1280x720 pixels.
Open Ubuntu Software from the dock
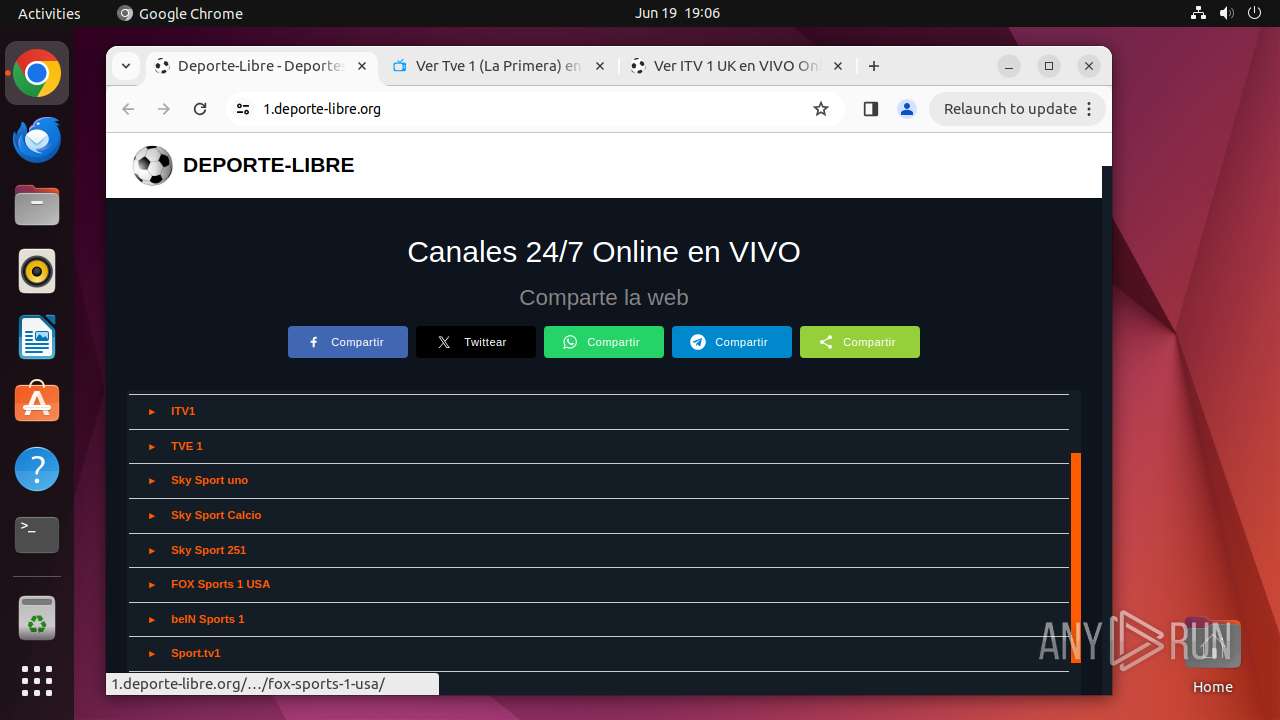point(37,403)
